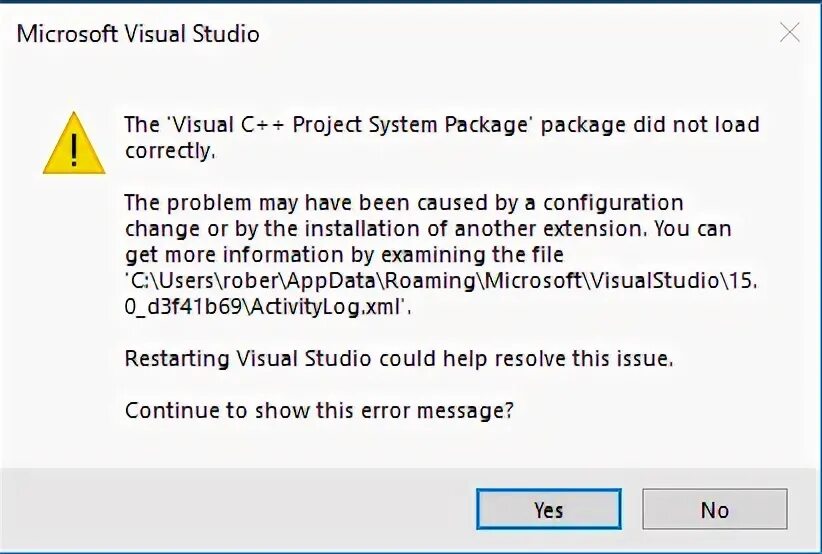Click the 'Continue to show this error message?' question
This screenshot has width=822, height=554.
[x=320, y=411]
